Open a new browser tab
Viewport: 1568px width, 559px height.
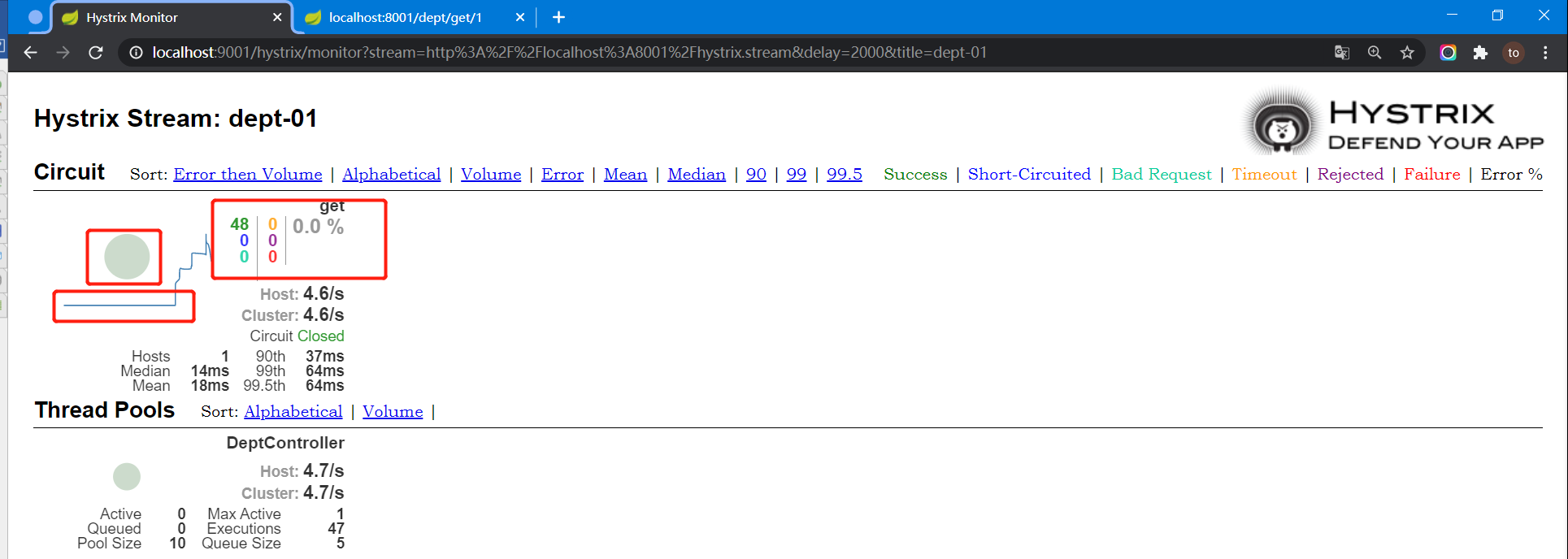[558, 17]
